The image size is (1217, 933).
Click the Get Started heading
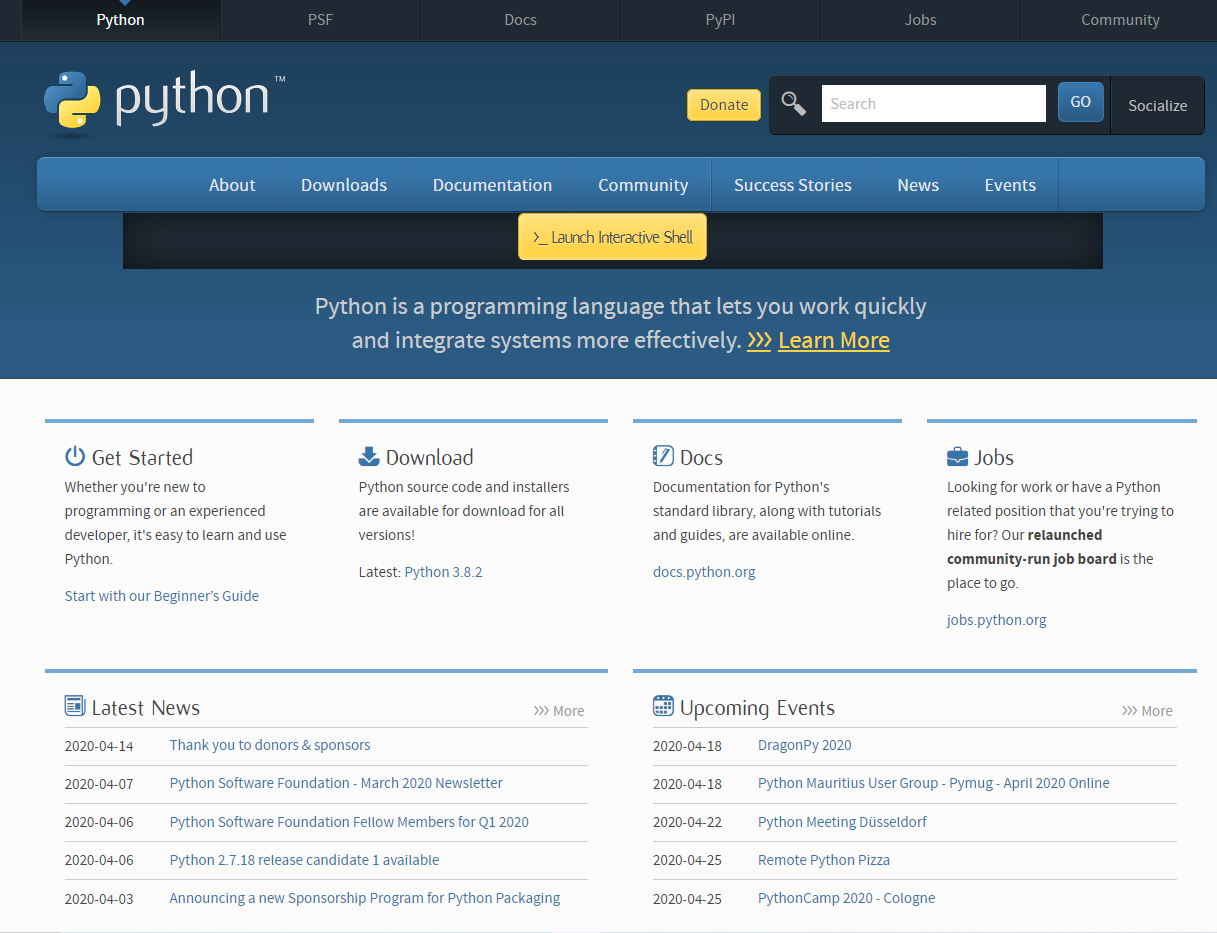[x=142, y=457]
